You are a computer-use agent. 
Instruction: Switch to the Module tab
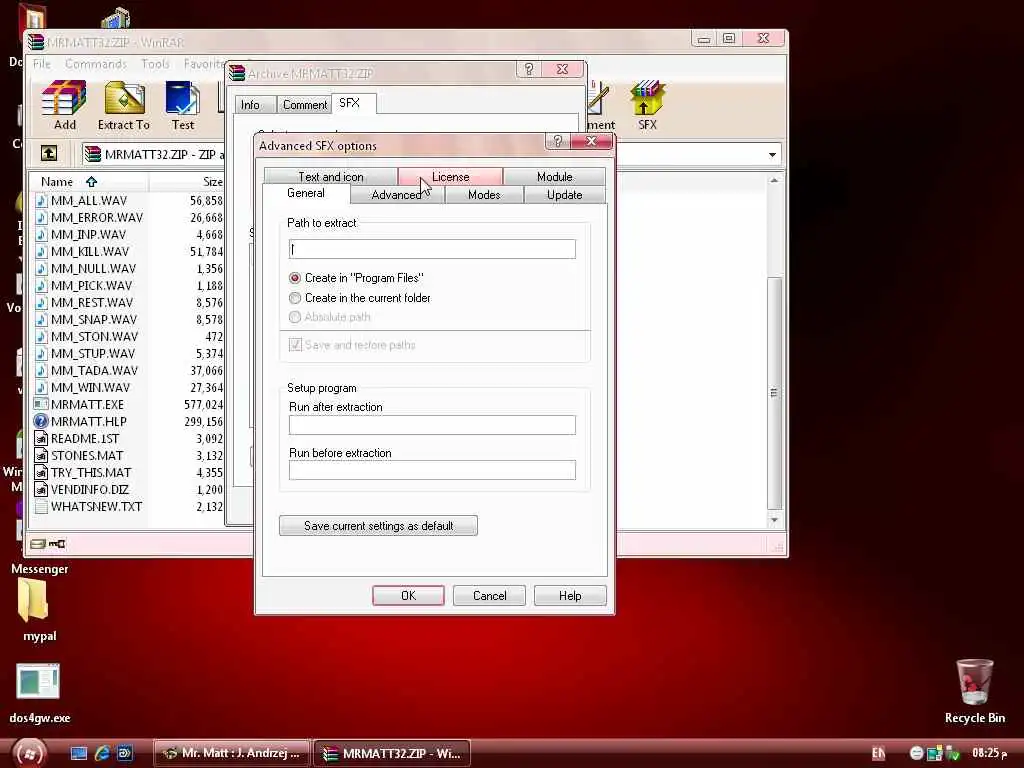pos(554,177)
